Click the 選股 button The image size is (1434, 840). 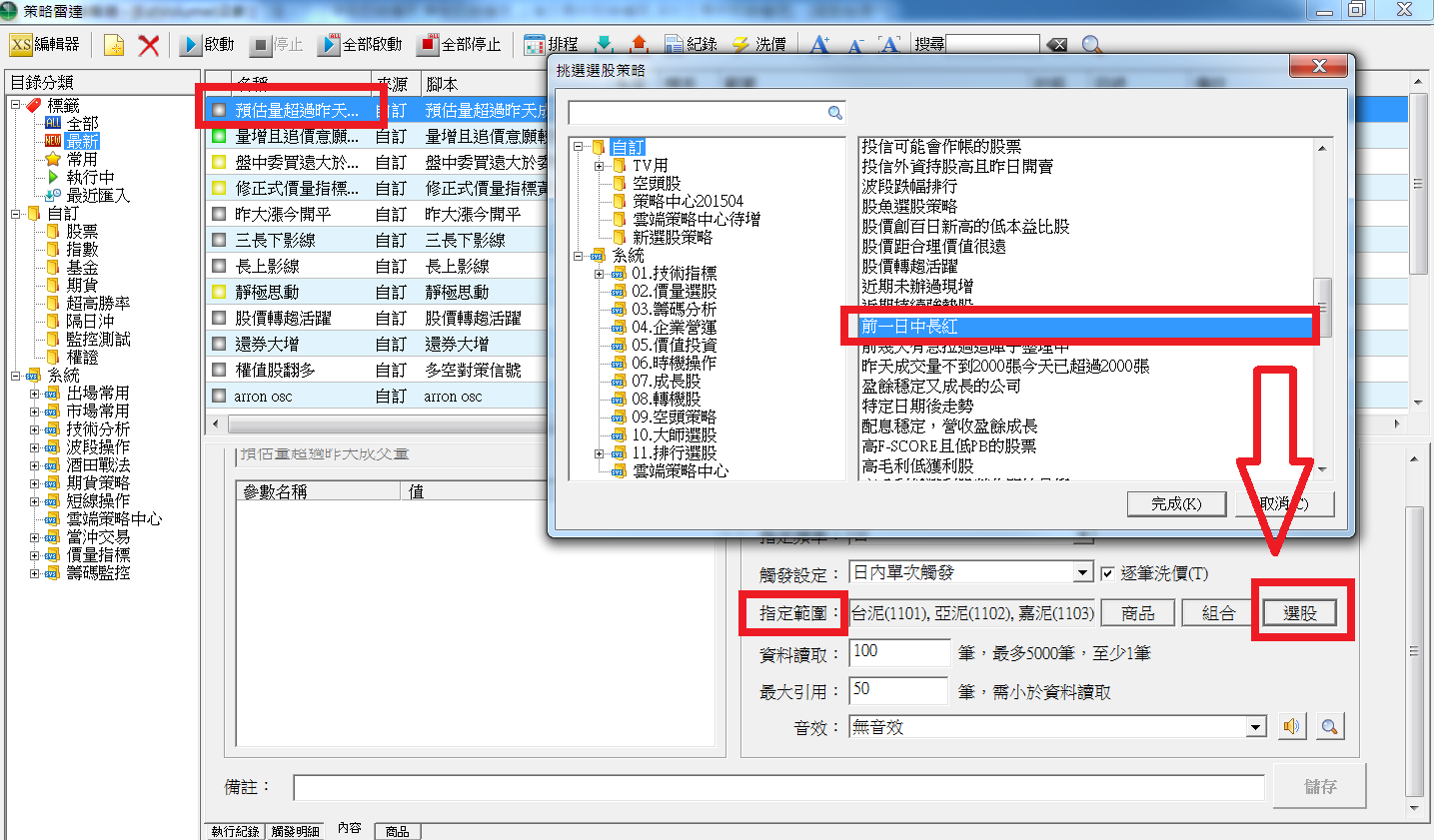point(1299,613)
